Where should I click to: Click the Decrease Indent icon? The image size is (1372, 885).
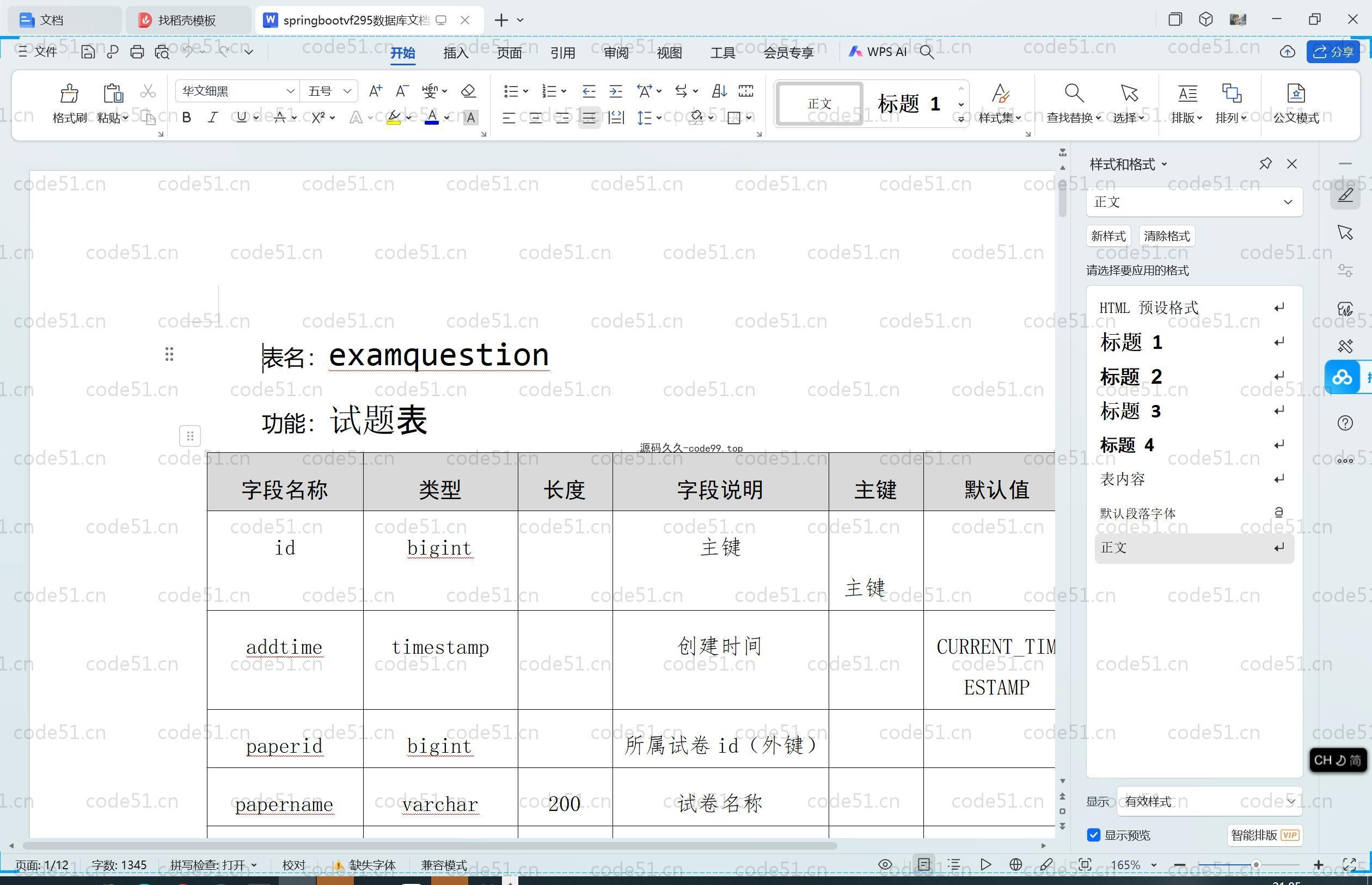588,91
